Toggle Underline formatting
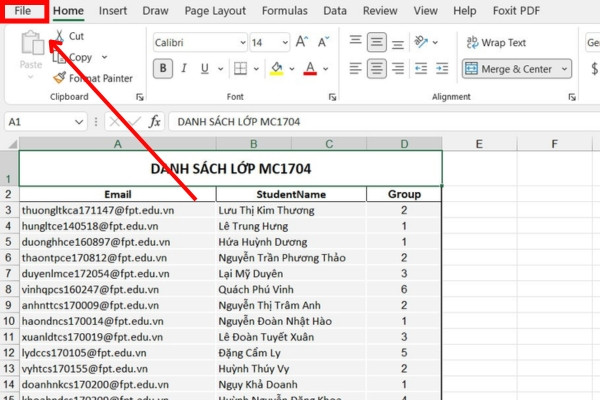 (x=205, y=69)
